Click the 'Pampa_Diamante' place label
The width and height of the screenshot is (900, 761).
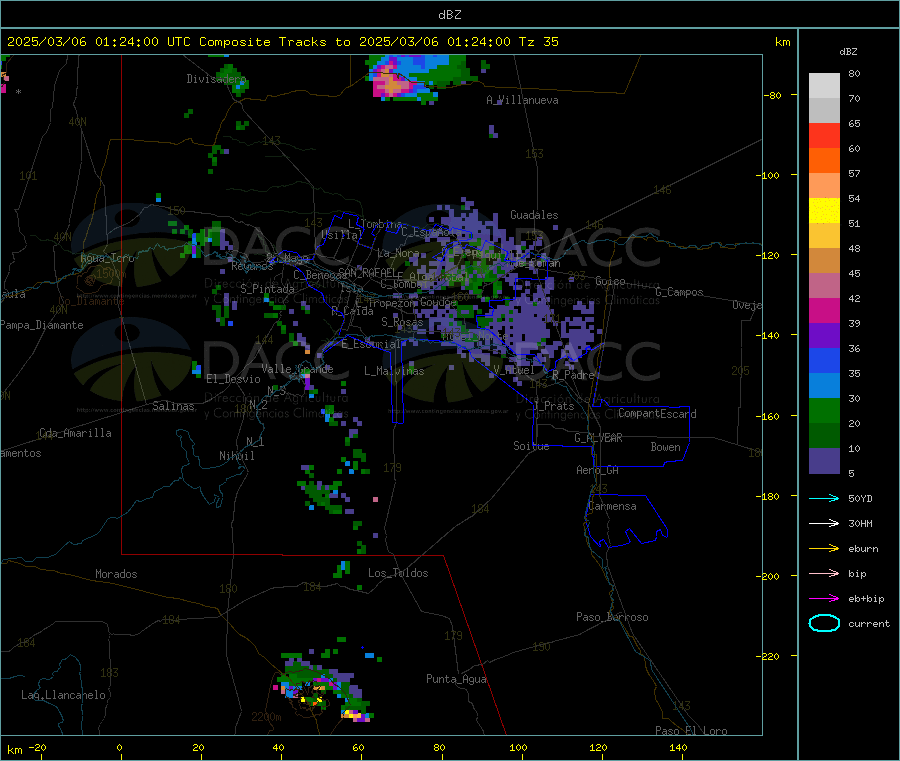pyautogui.click(x=41, y=325)
